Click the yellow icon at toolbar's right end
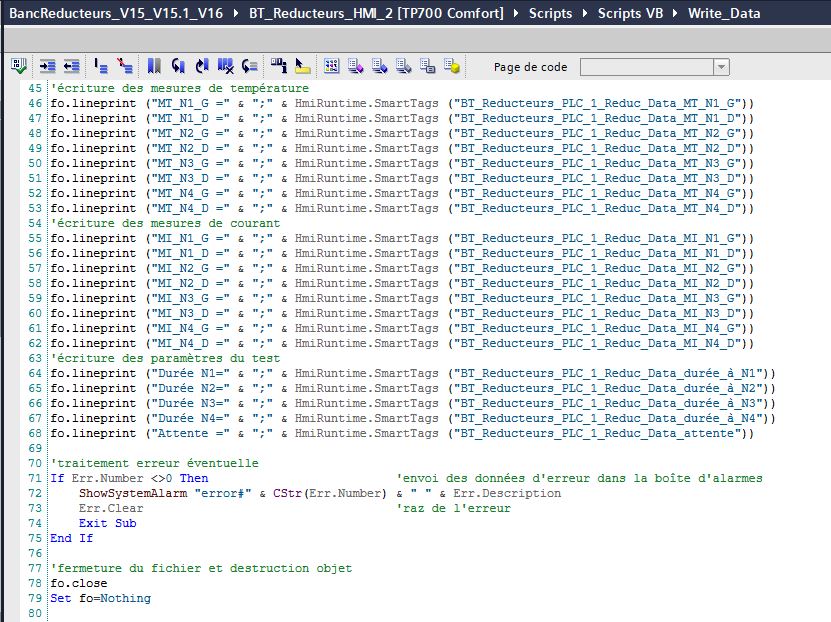The width and height of the screenshot is (831, 622). tap(451, 66)
